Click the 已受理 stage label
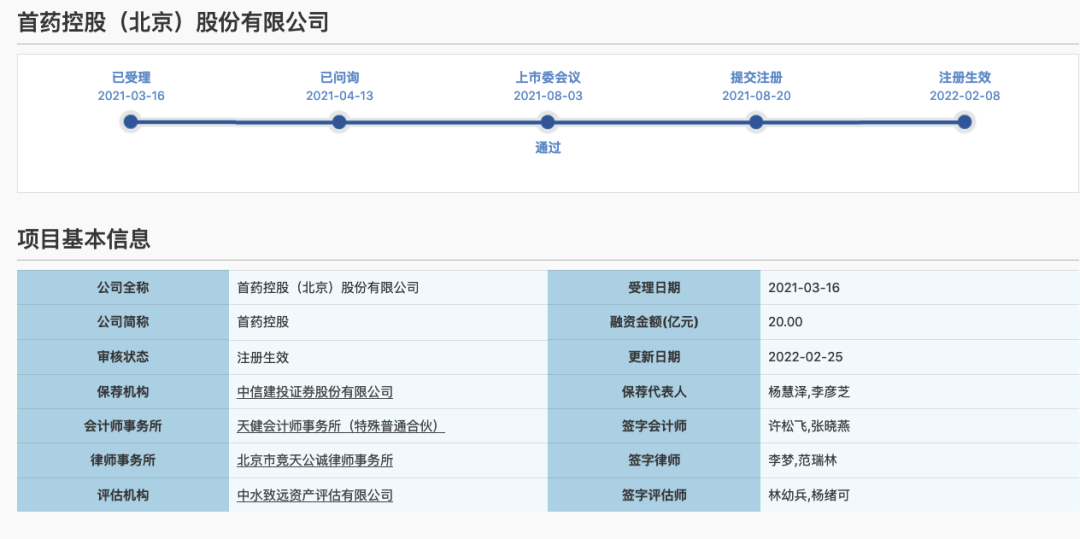 131,77
